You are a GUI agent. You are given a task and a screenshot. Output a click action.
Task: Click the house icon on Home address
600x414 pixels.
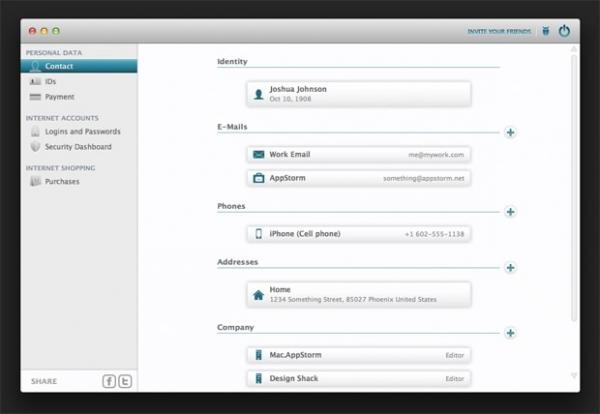(x=259, y=295)
